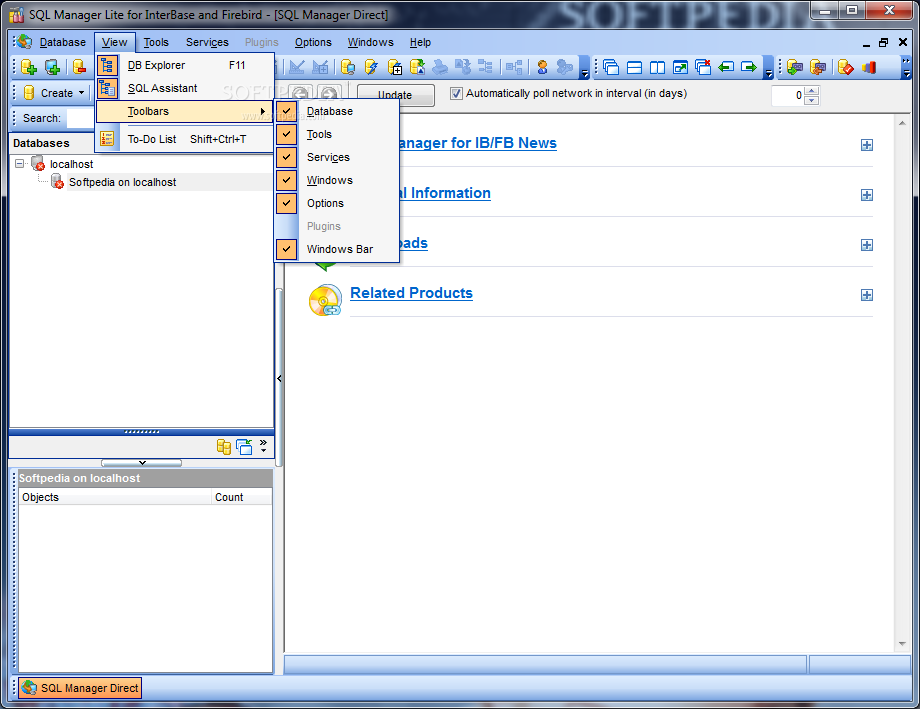Collapse DB Explorer using left-arrow splitter handle
This screenshot has width=920, height=709.
[x=279, y=379]
